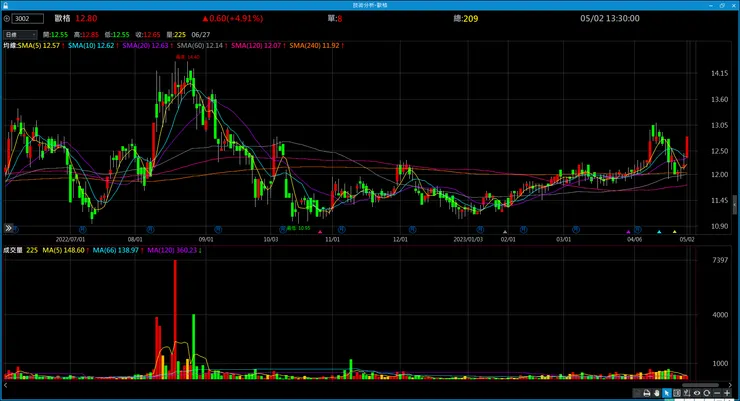The height and width of the screenshot is (401, 740).
Task: Click the drawing tools icon beside pointer
Action: point(687,393)
